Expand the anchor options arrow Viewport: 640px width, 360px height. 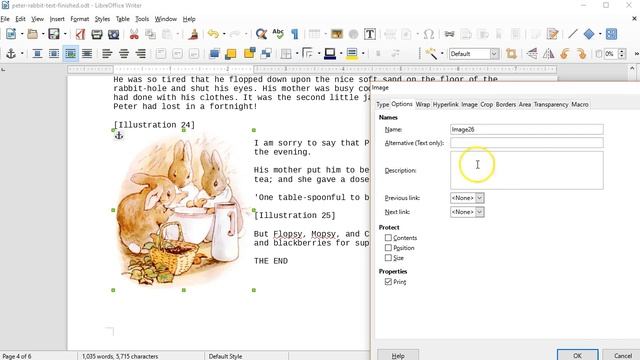[22, 53]
